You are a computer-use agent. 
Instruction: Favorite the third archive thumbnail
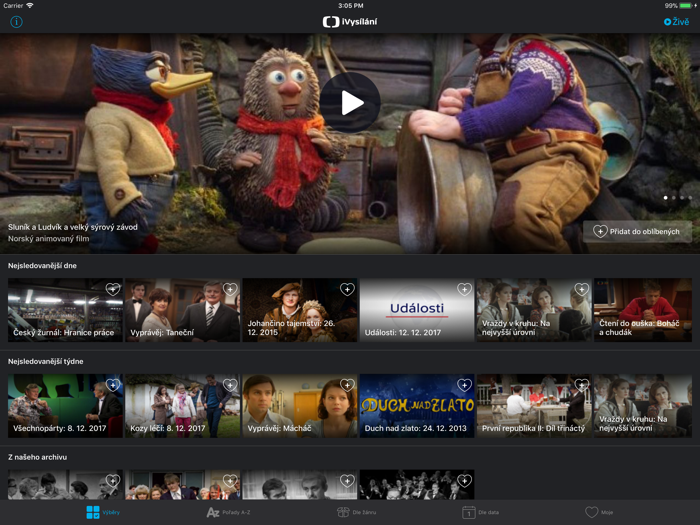click(x=347, y=481)
